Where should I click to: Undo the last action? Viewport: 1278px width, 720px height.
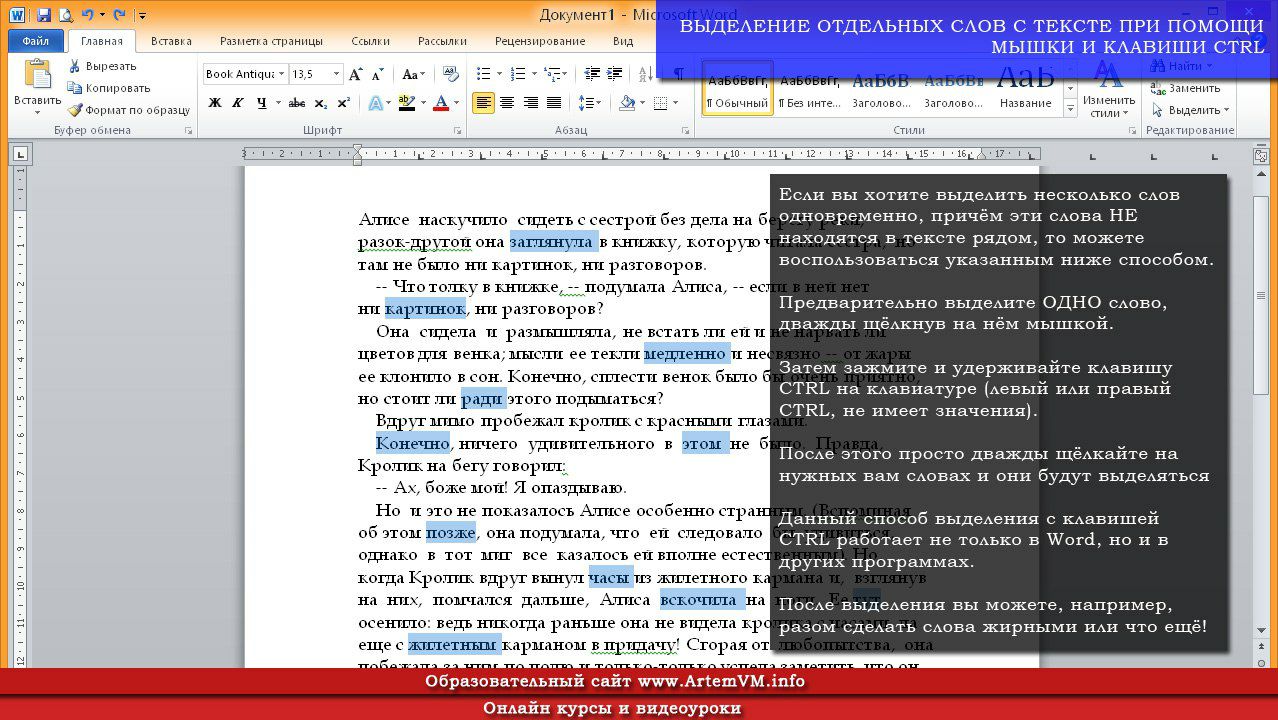tap(87, 15)
